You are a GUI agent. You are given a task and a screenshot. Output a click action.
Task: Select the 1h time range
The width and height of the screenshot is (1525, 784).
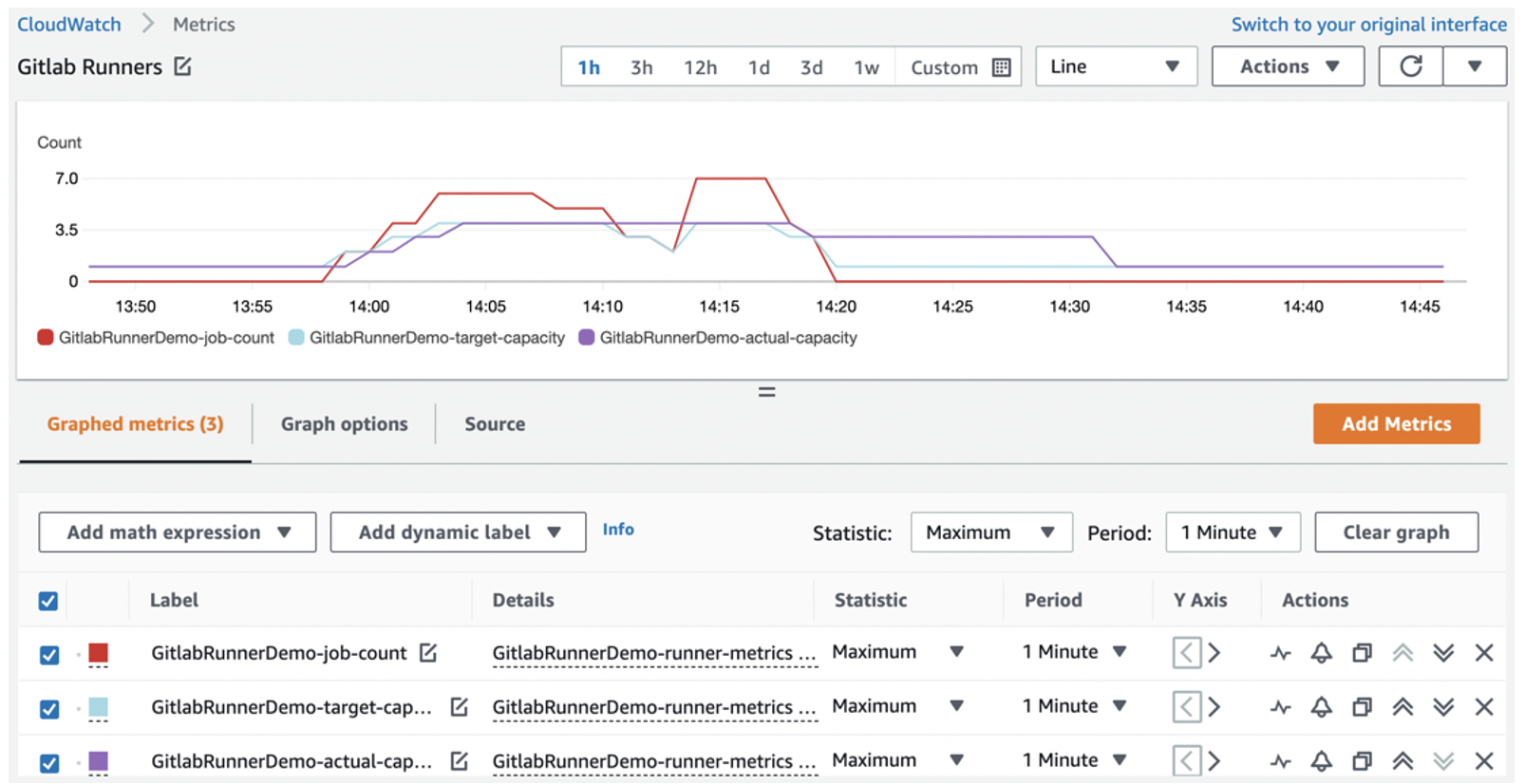pos(589,67)
